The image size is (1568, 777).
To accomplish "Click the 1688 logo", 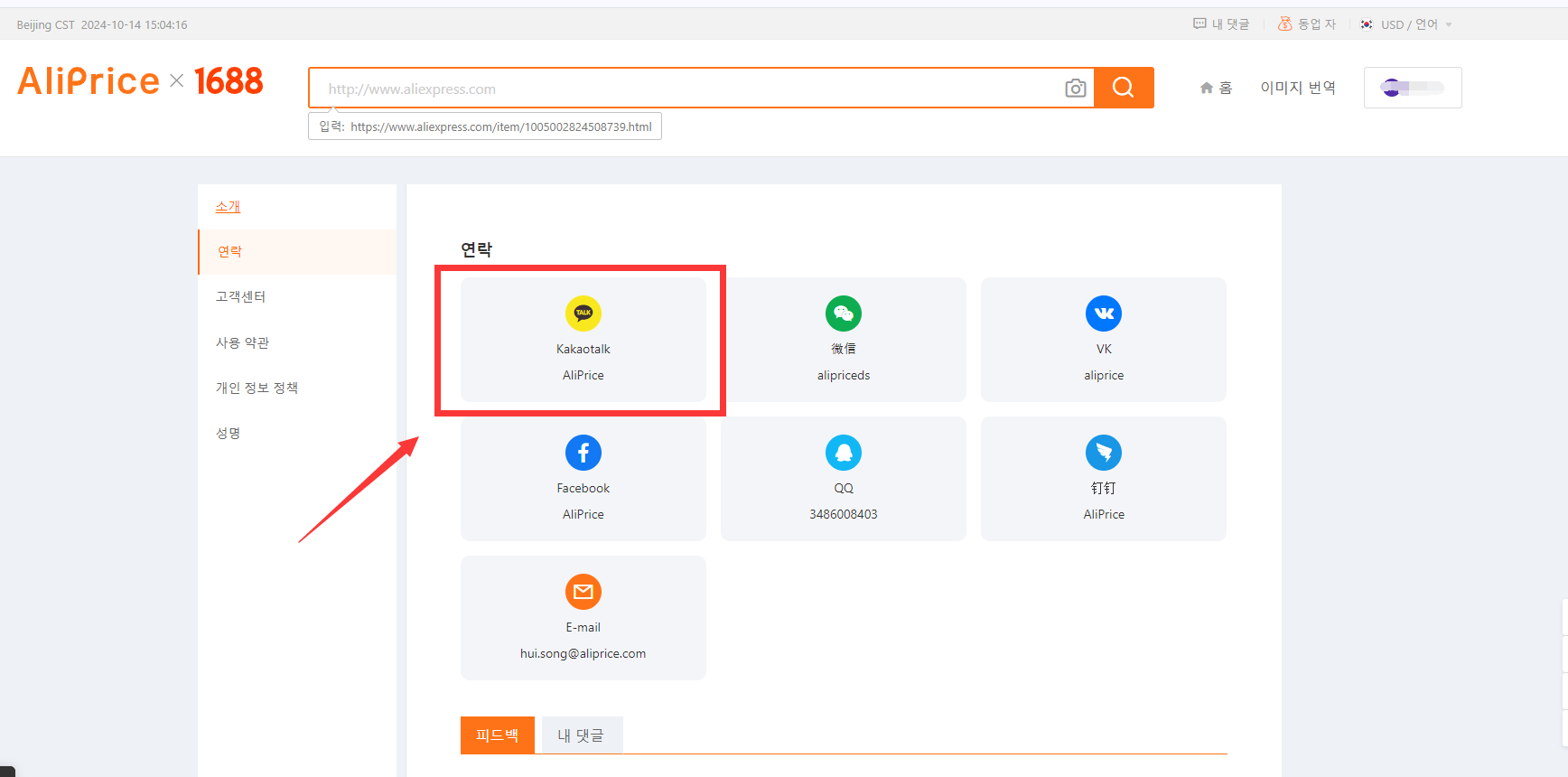I will click(229, 81).
